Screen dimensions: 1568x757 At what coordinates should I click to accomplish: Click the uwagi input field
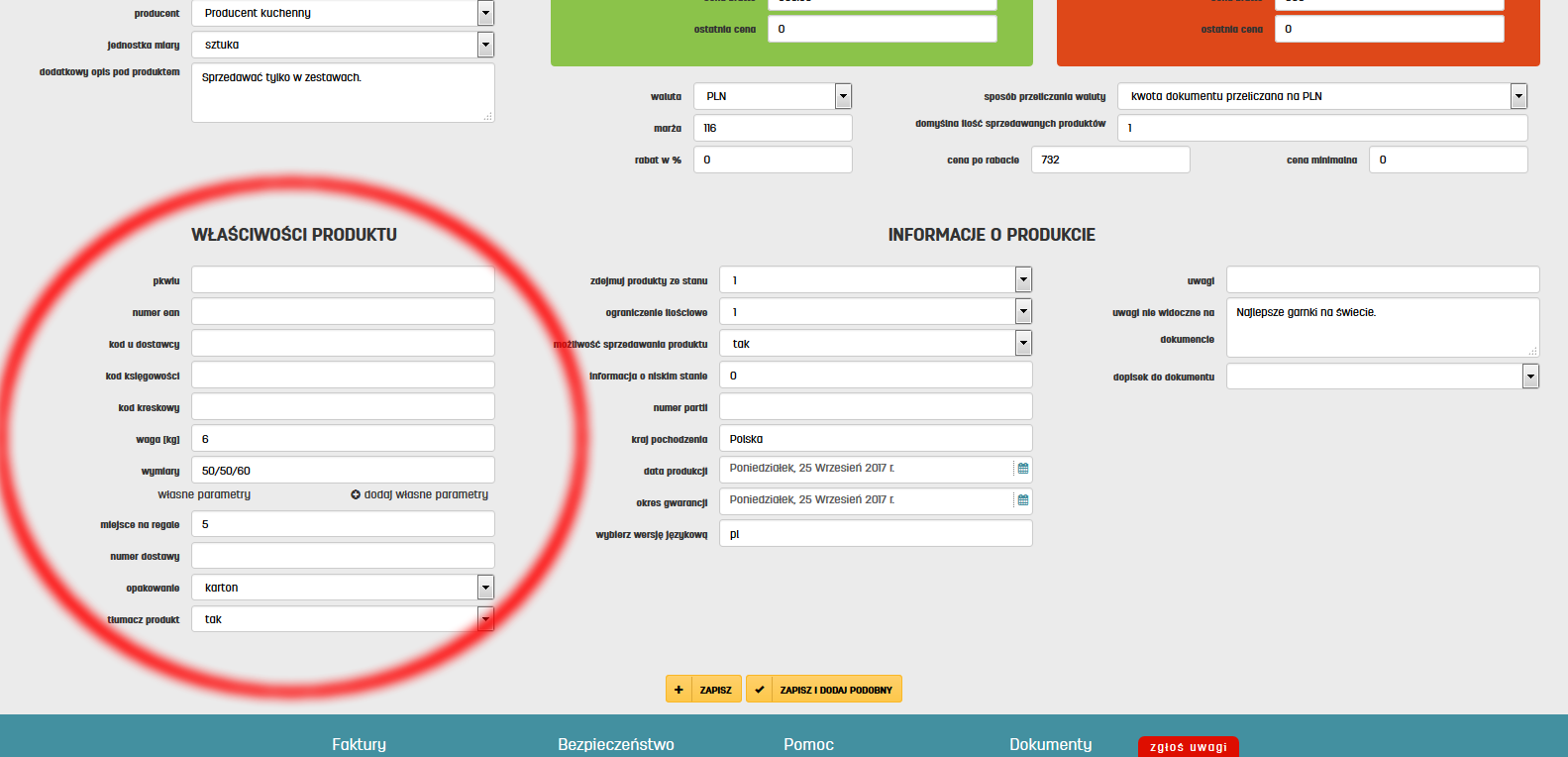pyautogui.click(x=1383, y=279)
